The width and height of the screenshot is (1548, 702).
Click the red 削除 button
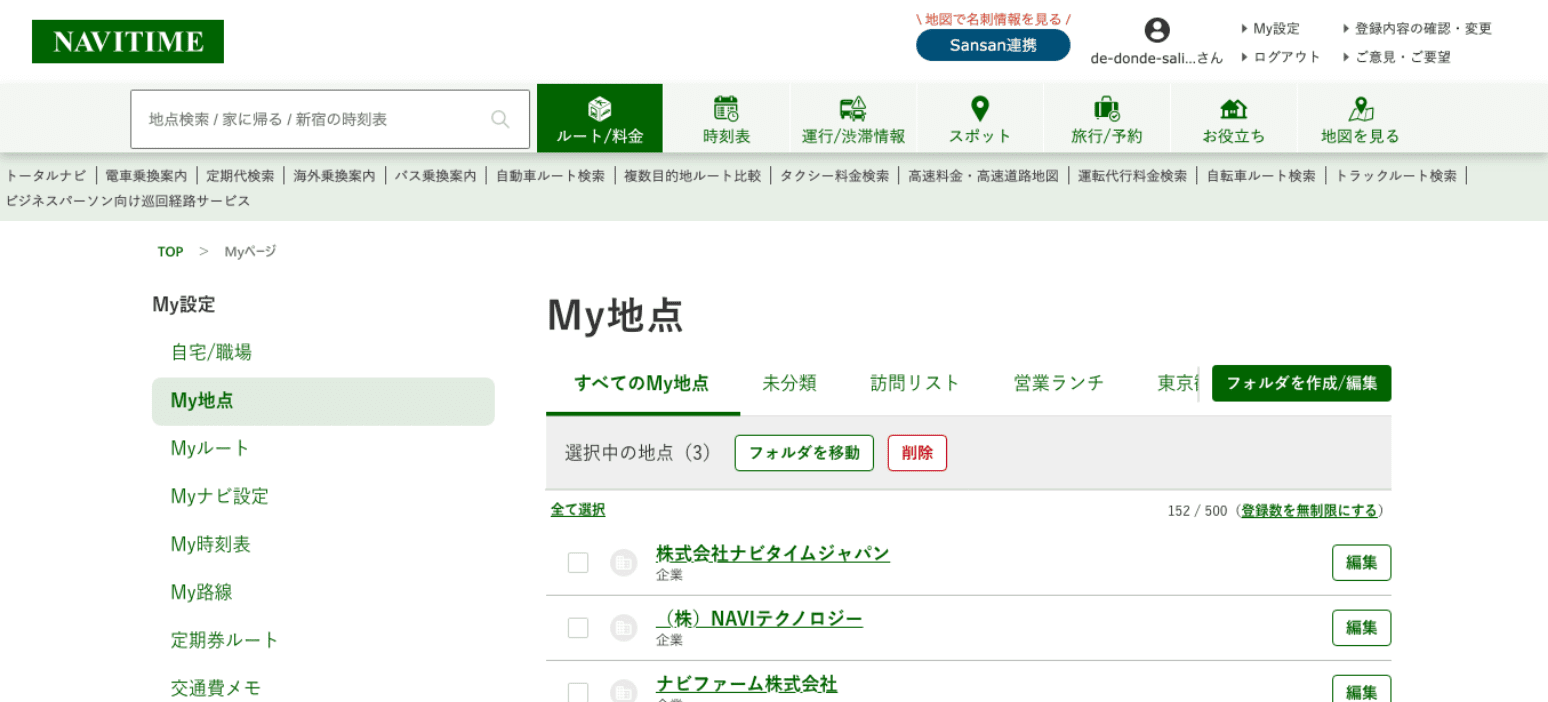[x=917, y=453]
